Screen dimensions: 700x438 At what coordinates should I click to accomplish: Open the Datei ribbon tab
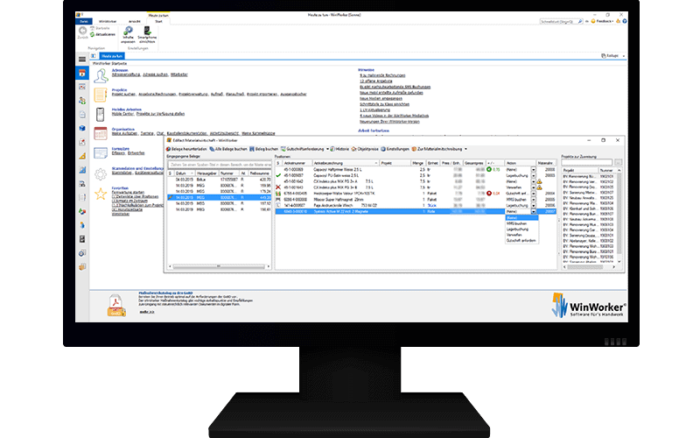(84, 21)
